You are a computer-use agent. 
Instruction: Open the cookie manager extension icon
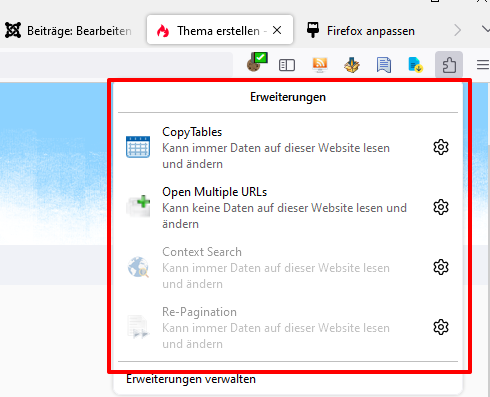pyautogui.click(x=257, y=62)
